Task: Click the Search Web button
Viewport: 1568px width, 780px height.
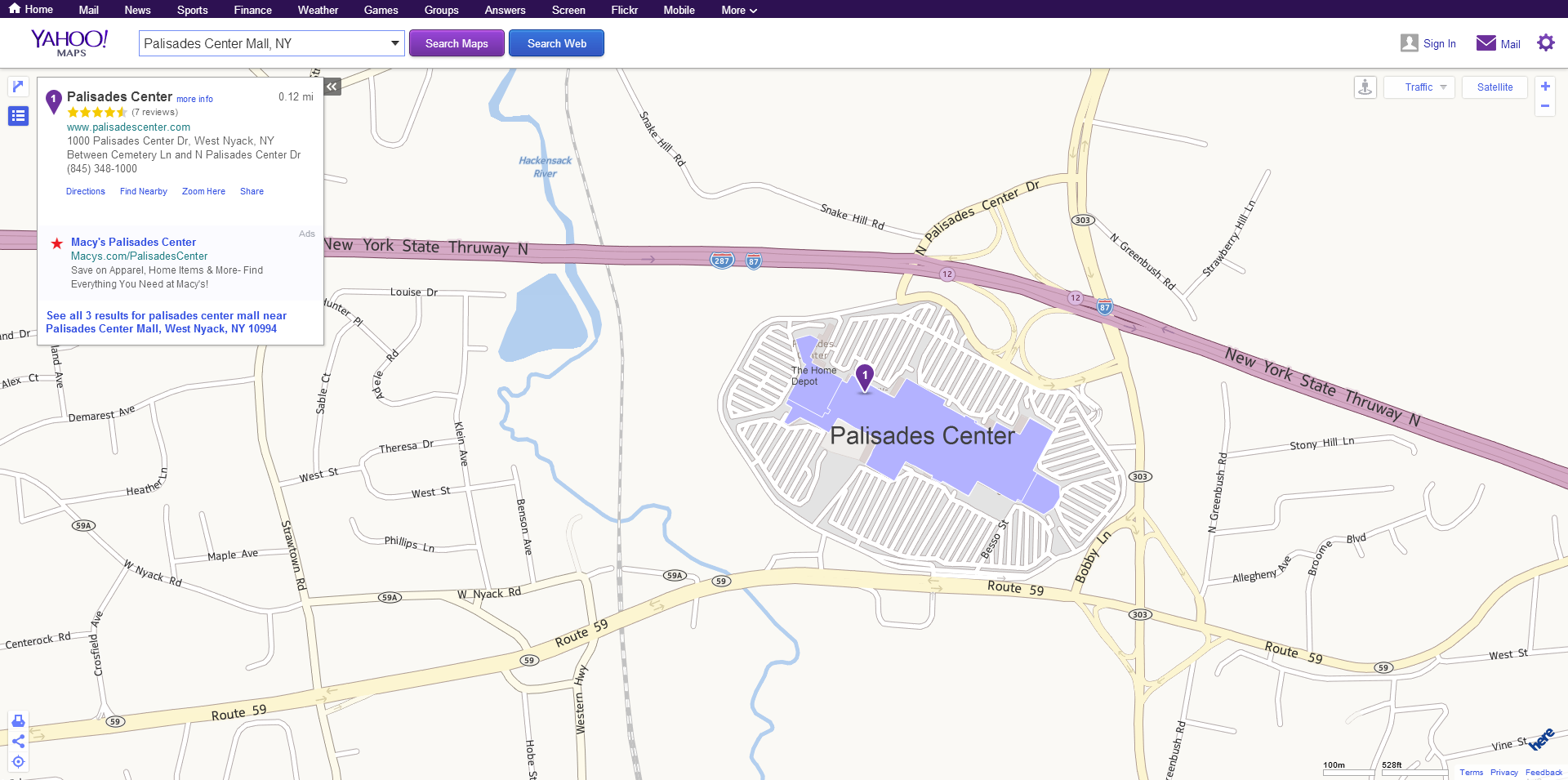Action: coord(556,43)
